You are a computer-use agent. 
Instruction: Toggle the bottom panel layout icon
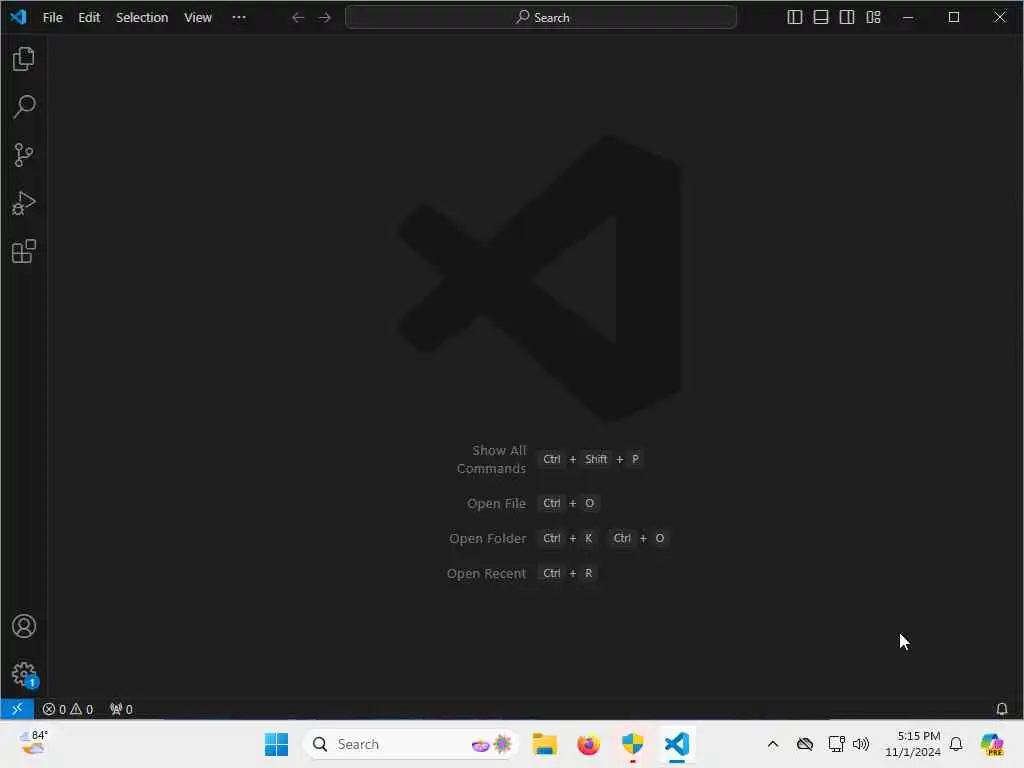pos(820,18)
